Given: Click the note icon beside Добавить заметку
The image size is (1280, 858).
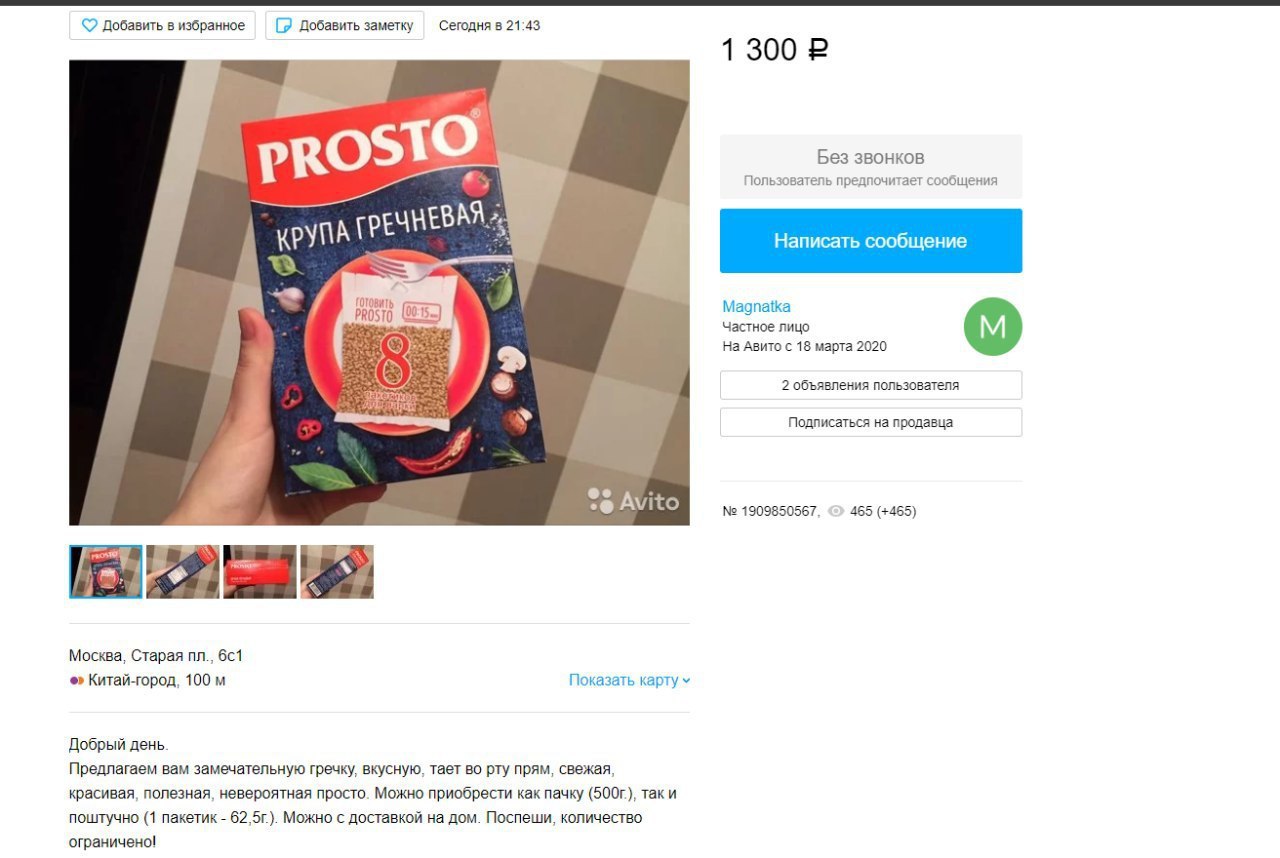Looking at the screenshot, I should coord(284,25).
